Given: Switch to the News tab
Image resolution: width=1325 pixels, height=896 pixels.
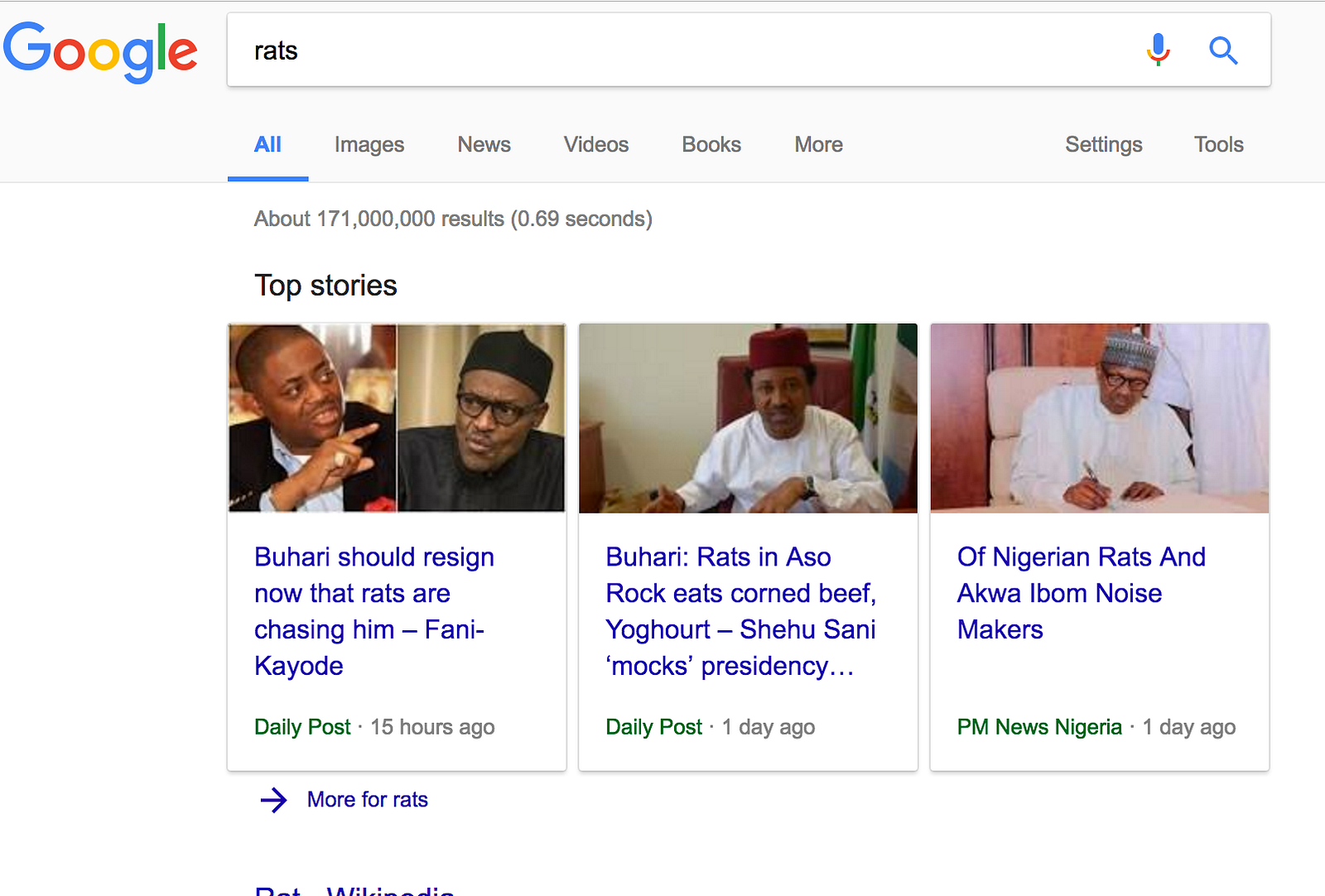Looking at the screenshot, I should coord(484,145).
